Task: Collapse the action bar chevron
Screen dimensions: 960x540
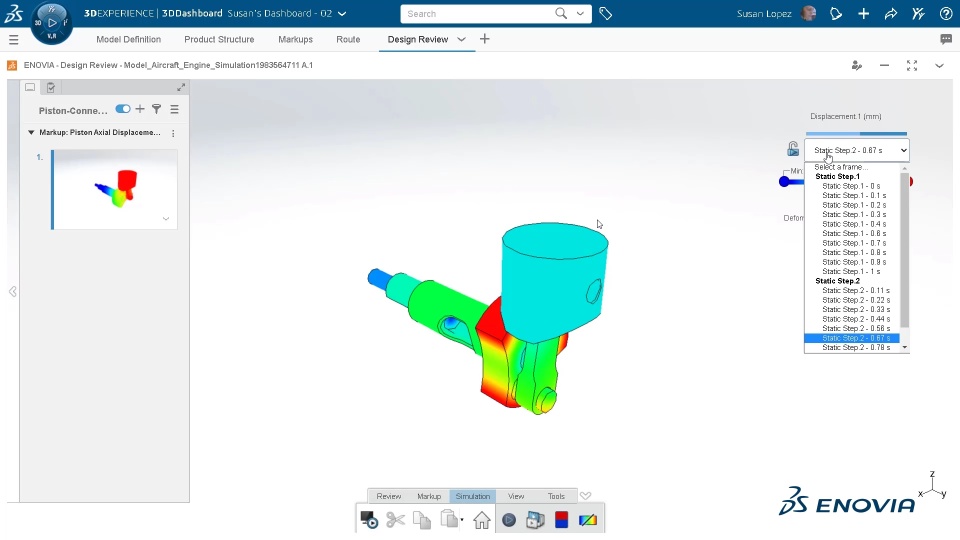Action: 586,496
